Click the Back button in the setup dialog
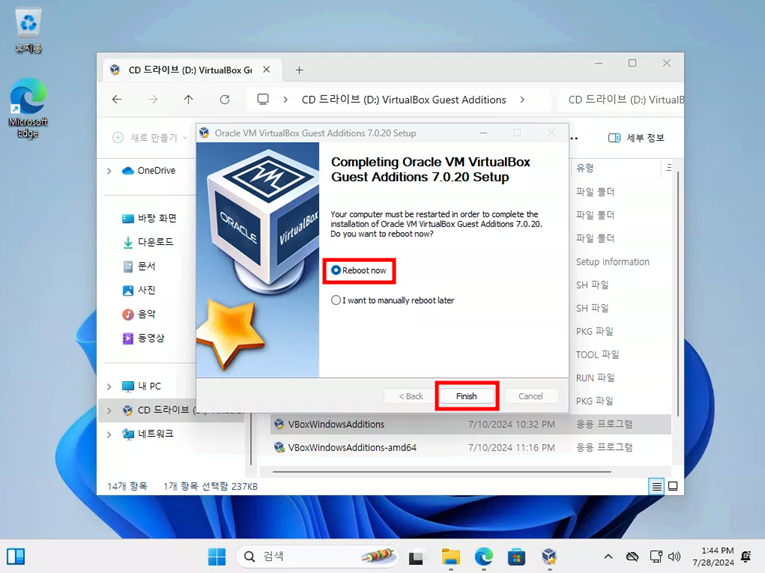 (410, 396)
